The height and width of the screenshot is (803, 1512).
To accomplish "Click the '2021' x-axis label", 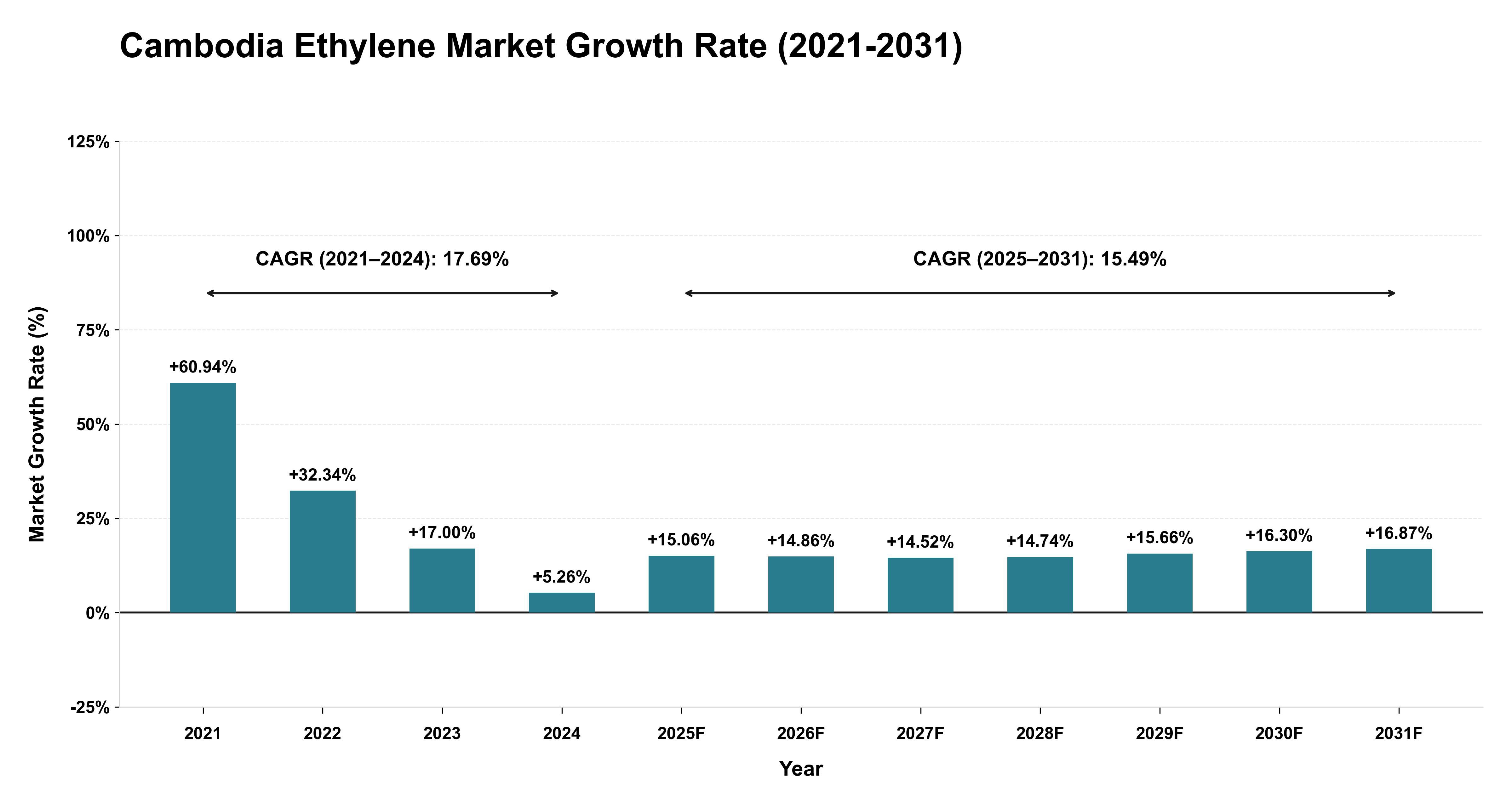I will [x=203, y=734].
